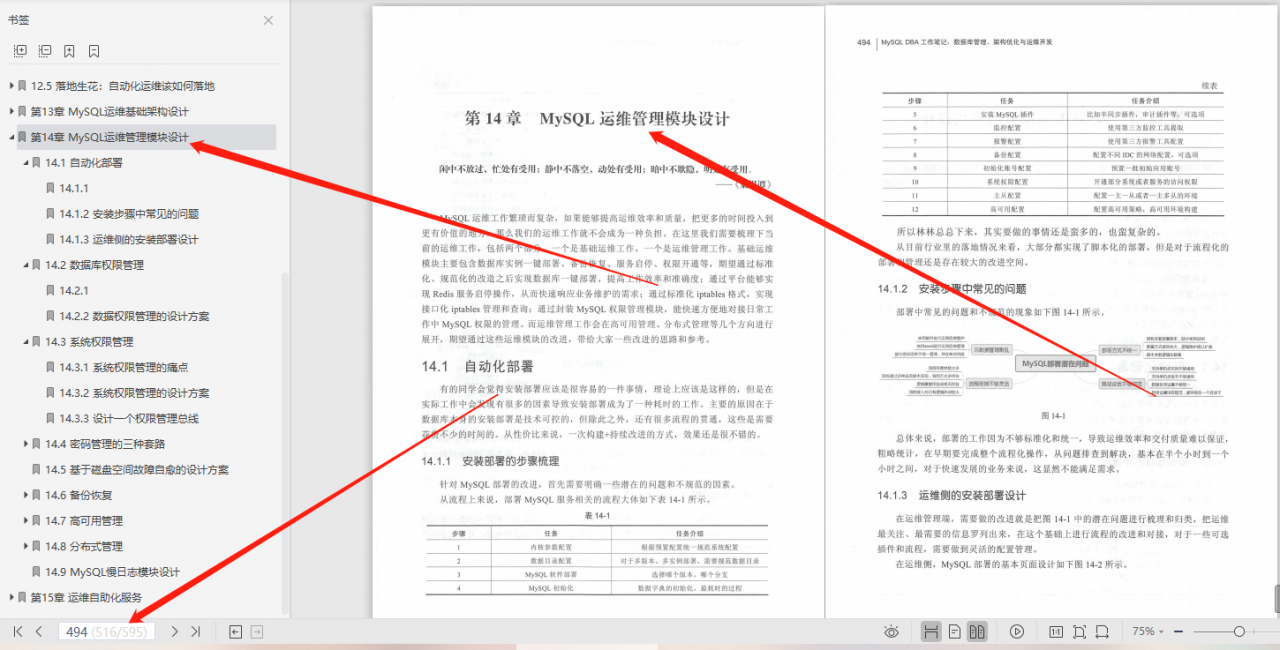Image resolution: width=1280 pixels, height=650 pixels.
Task: Add a new bookmark icon
Action: click(69, 50)
